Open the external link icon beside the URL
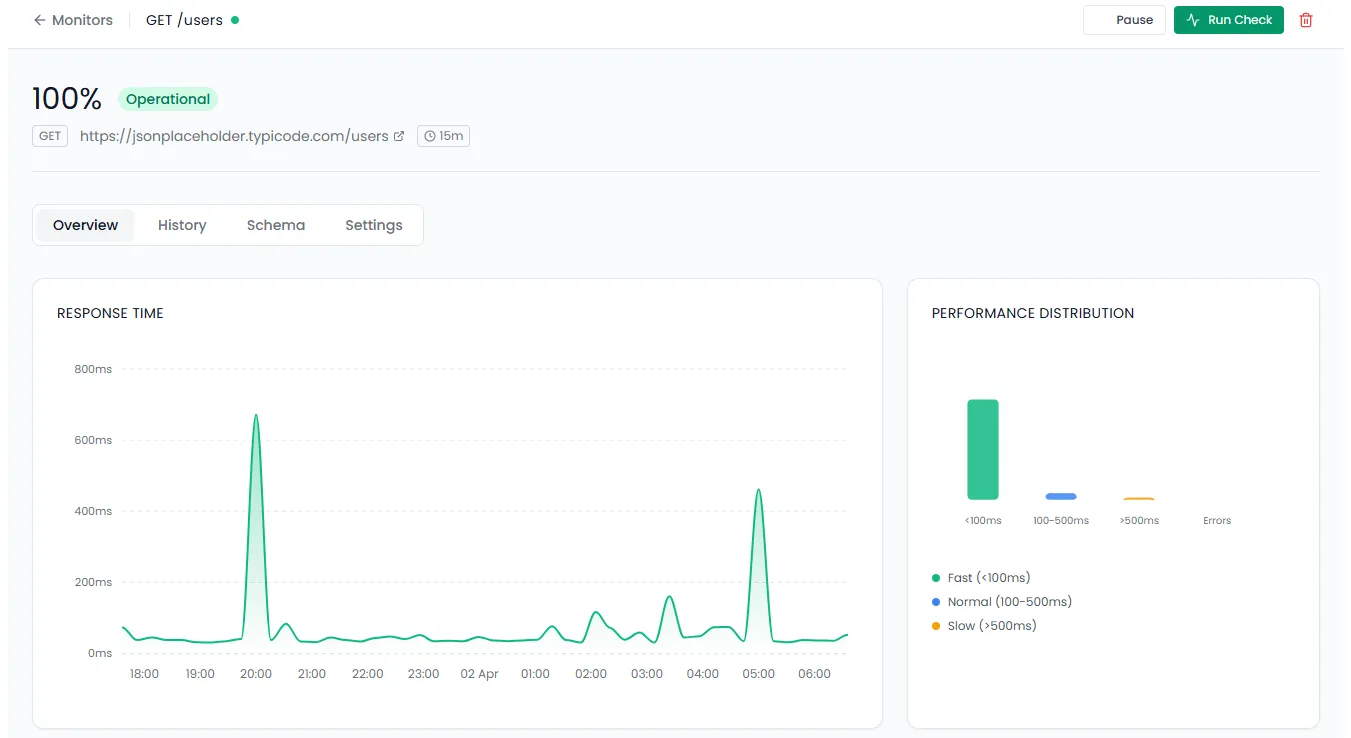1351x738 pixels. (400, 135)
